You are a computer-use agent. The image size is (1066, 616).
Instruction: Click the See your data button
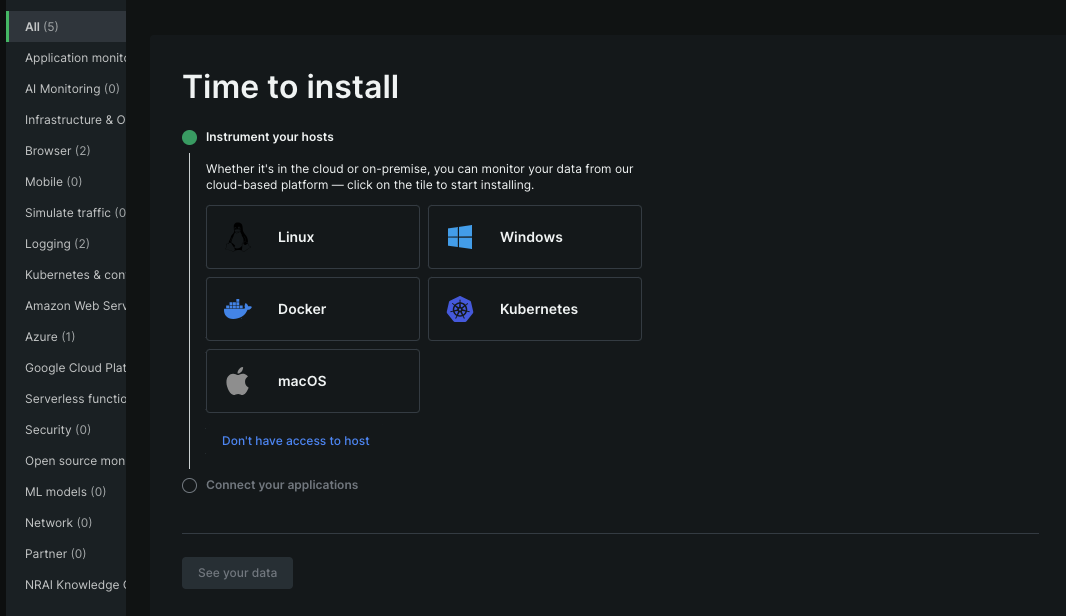click(x=237, y=573)
